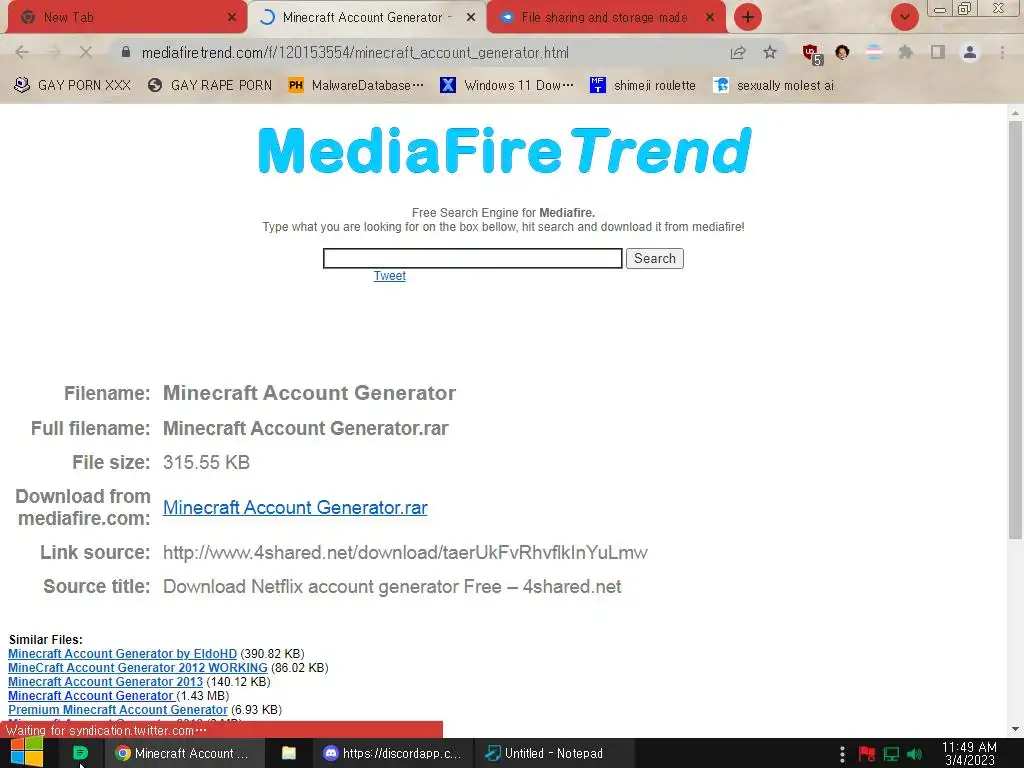Click the Source title Netflix generator text
This screenshot has height=768, width=1024.
pyautogui.click(x=392, y=586)
